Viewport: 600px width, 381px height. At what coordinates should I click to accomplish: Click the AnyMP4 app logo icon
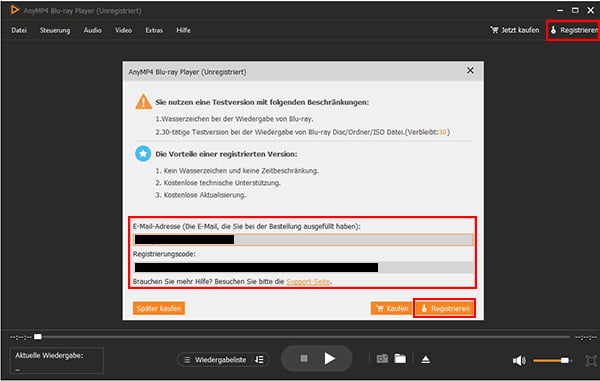15,10
